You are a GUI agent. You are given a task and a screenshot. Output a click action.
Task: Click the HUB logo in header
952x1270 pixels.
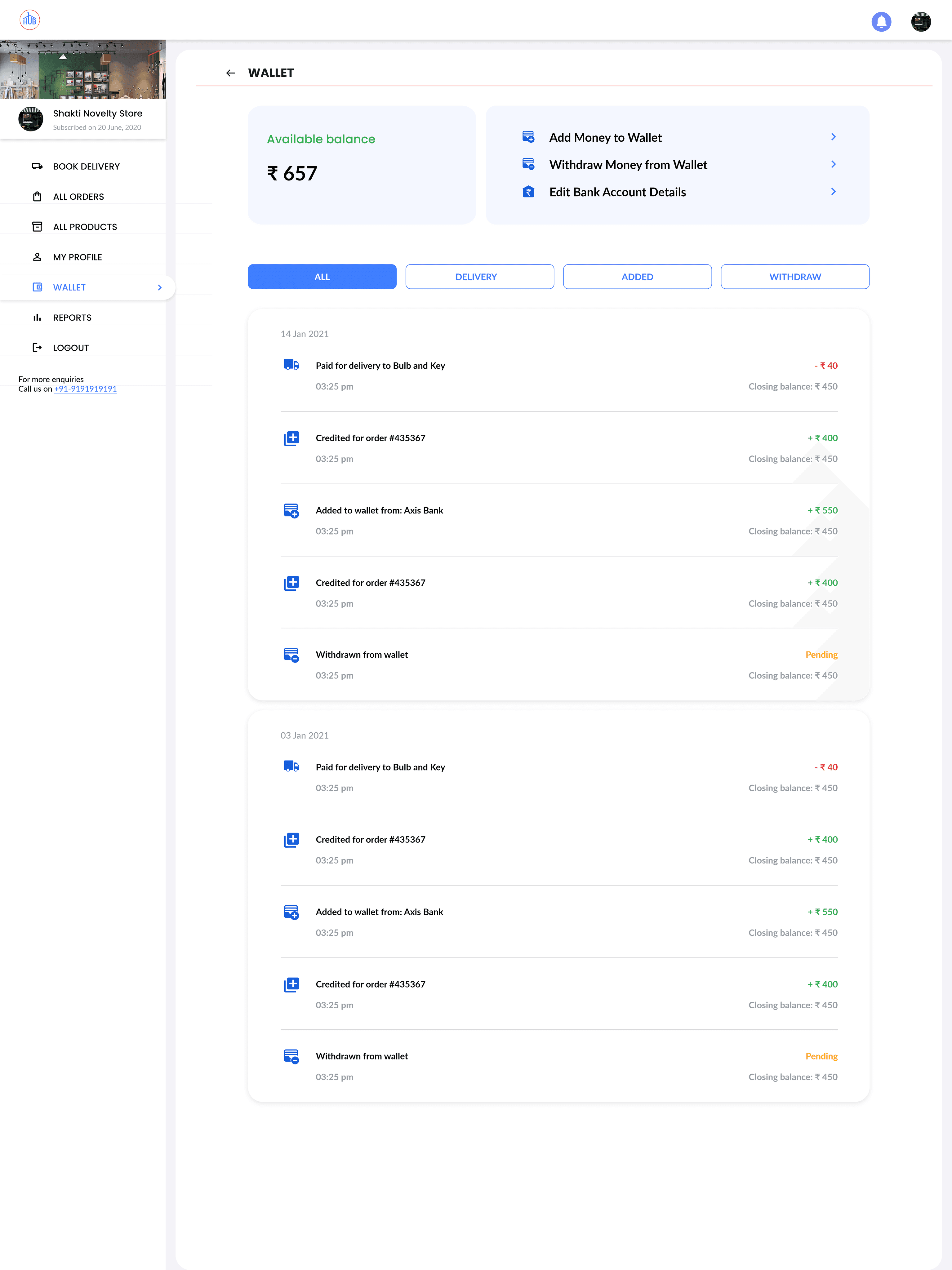[30, 20]
